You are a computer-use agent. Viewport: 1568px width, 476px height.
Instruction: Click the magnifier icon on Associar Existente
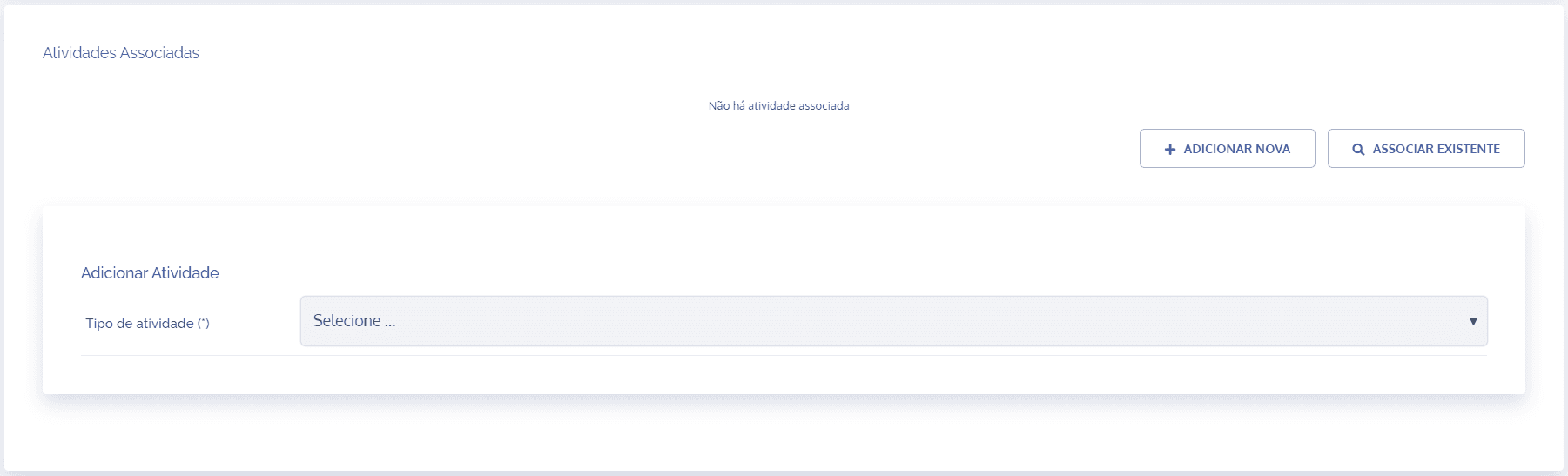pyautogui.click(x=1358, y=150)
